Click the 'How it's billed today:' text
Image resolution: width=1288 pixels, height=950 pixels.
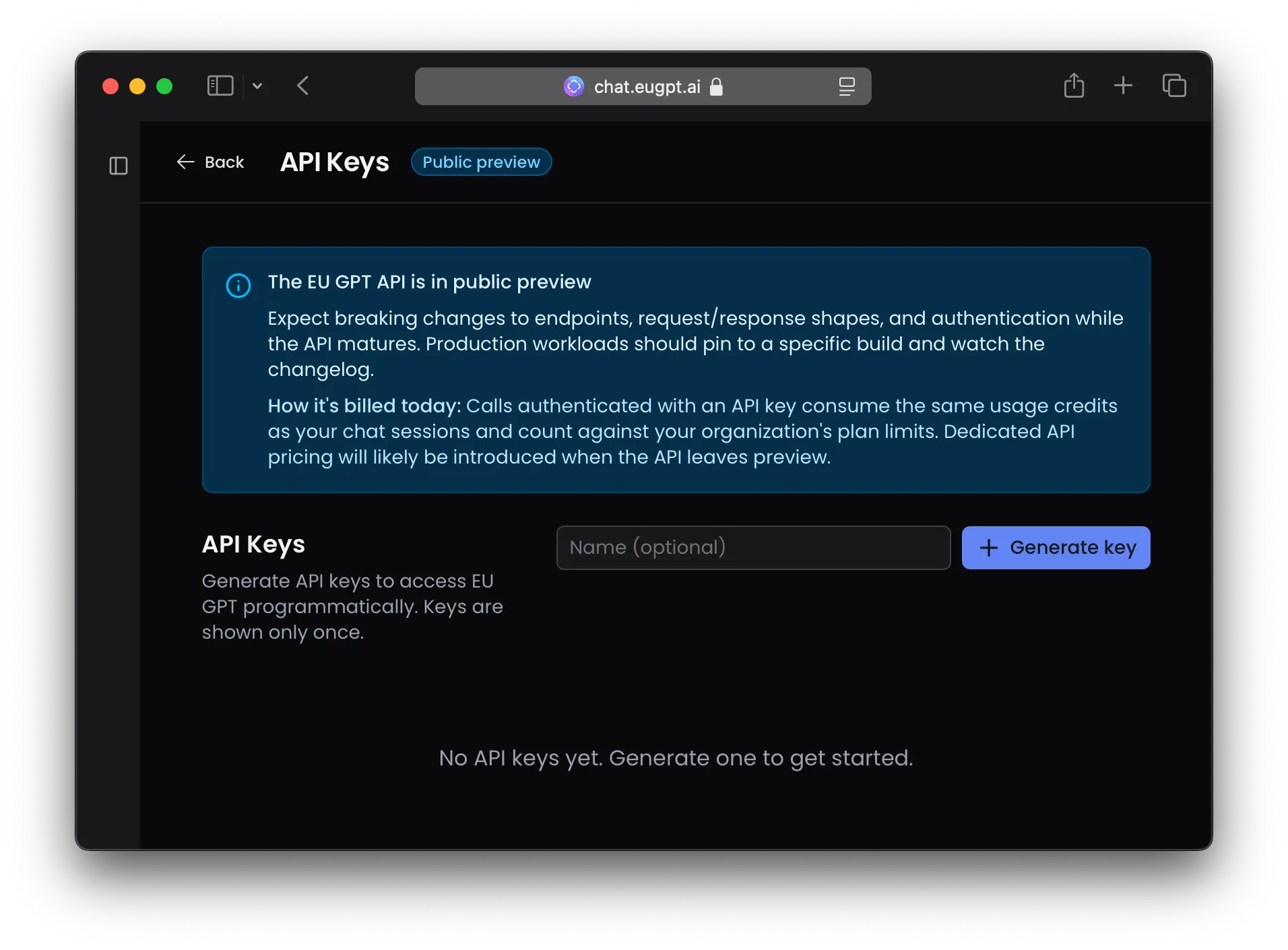coord(364,406)
